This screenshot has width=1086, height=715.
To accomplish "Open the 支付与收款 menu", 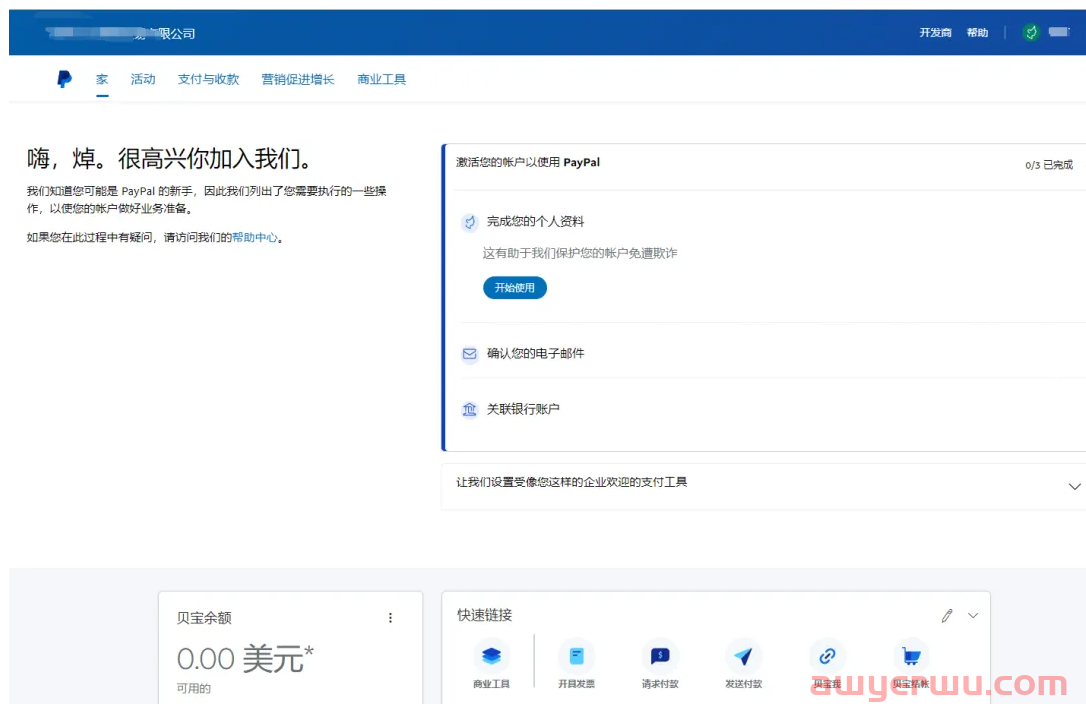I will point(208,79).
